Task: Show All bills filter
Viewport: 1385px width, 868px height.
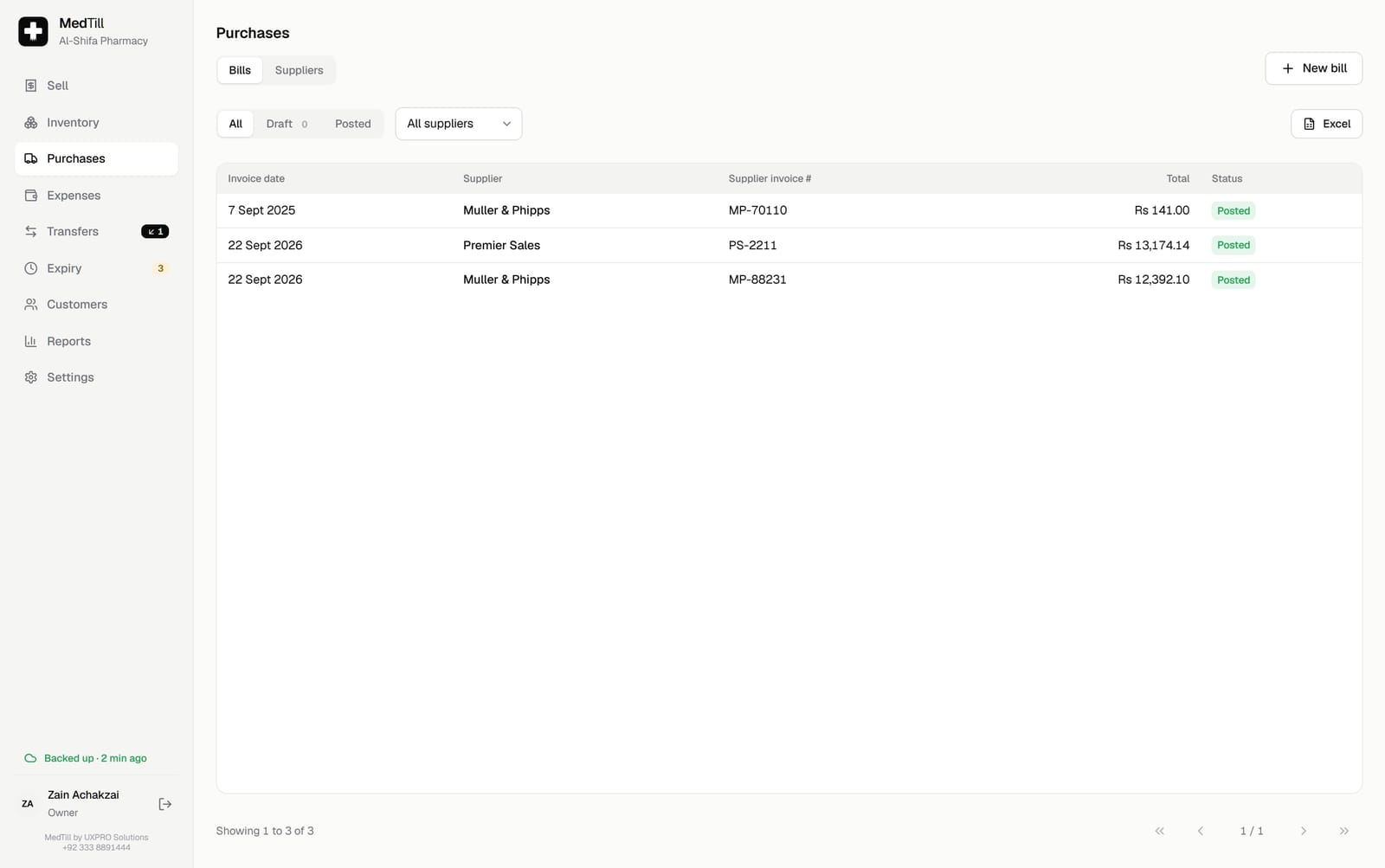Action: [x=235, y=124]
